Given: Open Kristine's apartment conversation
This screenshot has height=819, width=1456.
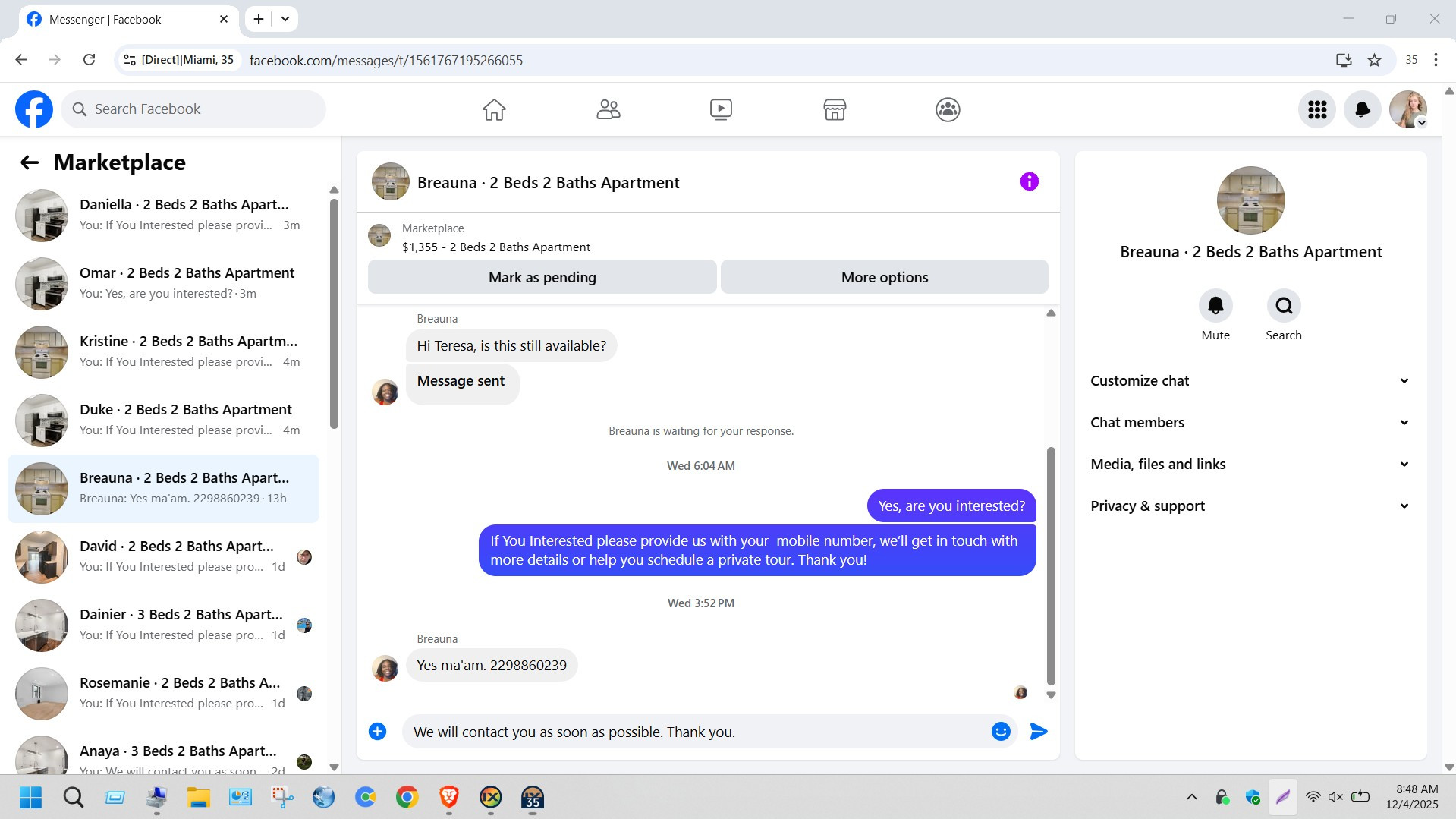Looking at the screenshot, I should (163, 351).
